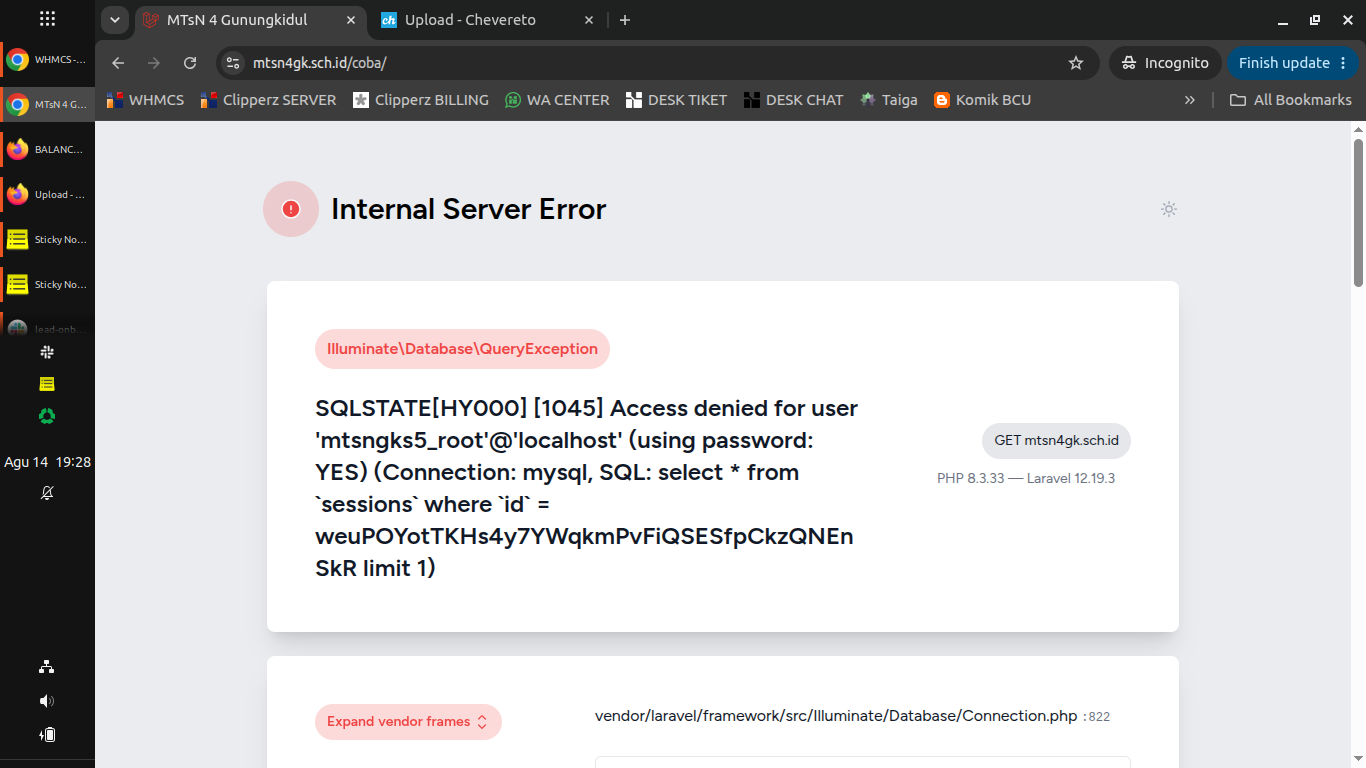Image resolution: width=1366 pixels, height=768 pixels.
Task: Switch to the Upload - Chevereto tab
Action: coord(488,20)
